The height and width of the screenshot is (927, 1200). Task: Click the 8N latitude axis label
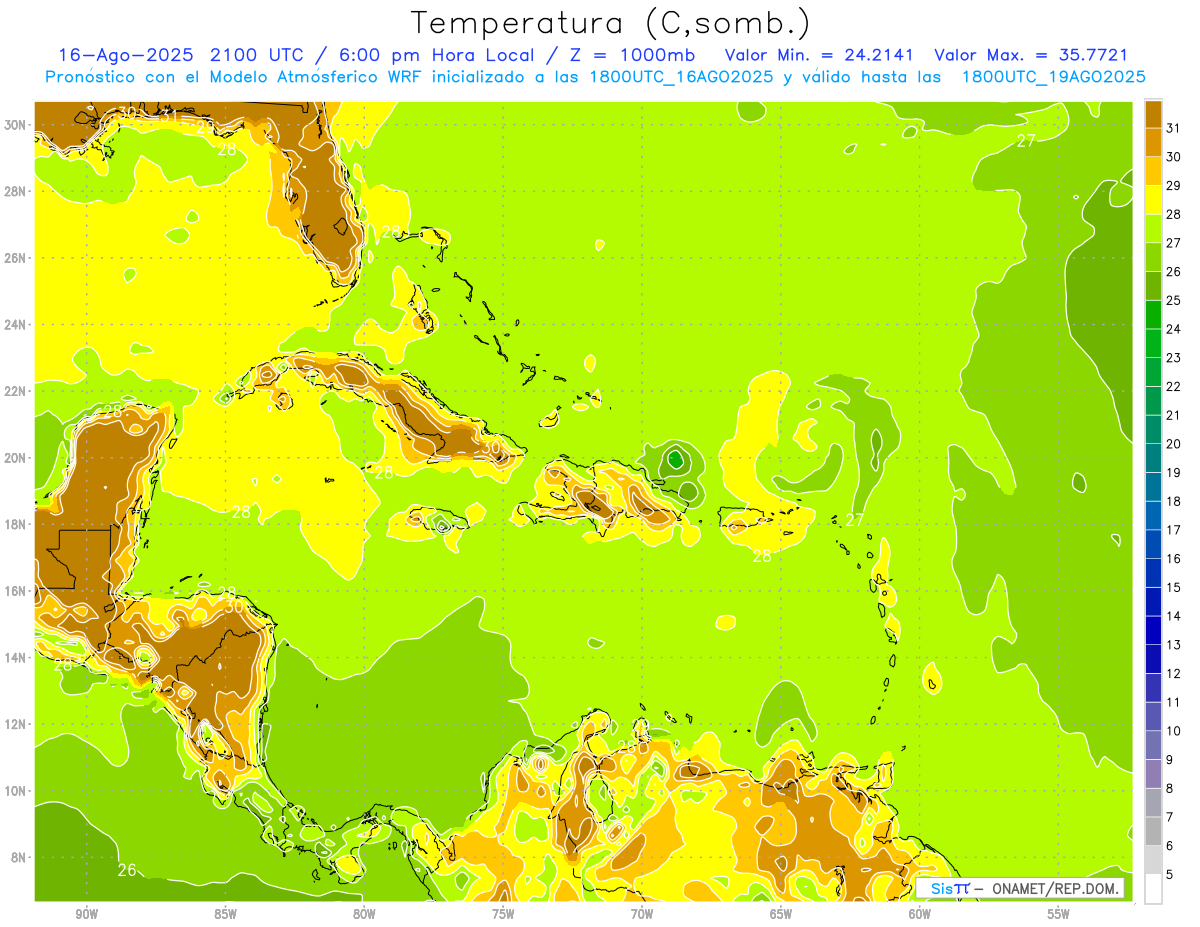click(18, 857)
